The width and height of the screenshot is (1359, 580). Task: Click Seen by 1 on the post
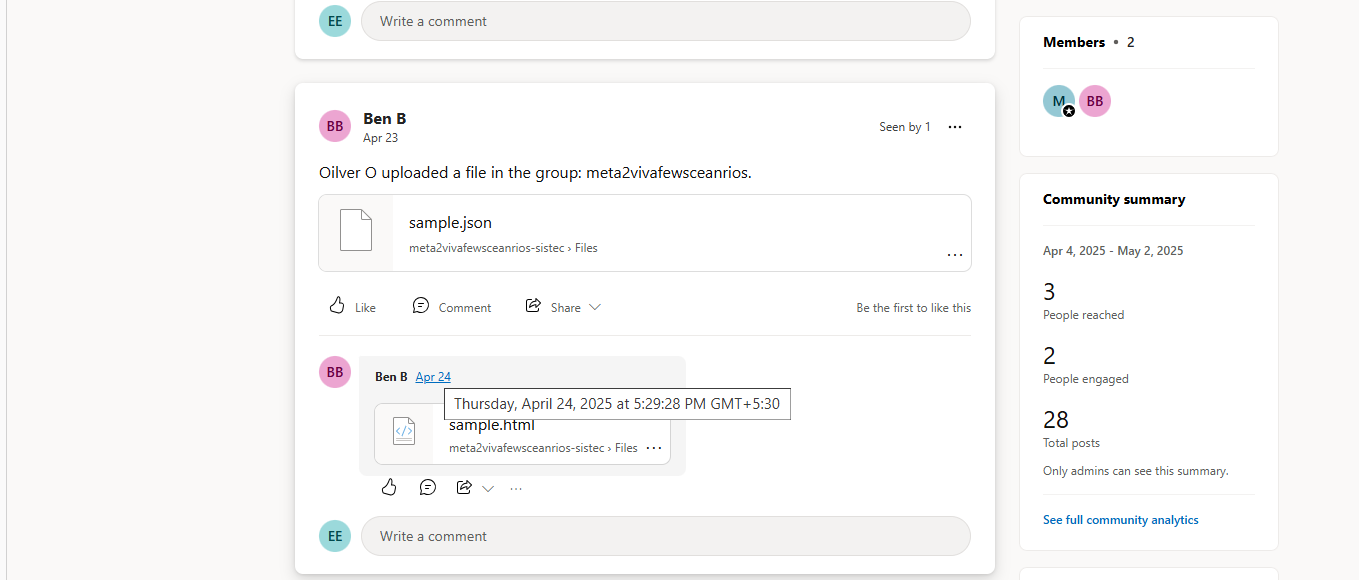pyautogui.click(x=905, y=127)
